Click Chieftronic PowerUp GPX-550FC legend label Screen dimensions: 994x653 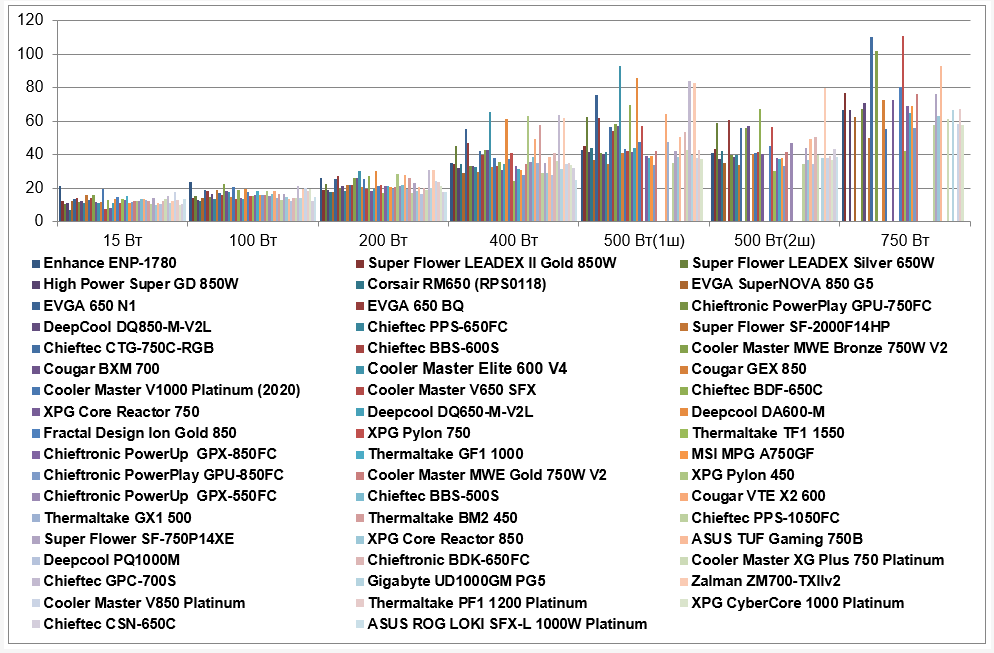pyautogui.click(x=160, y=496)
